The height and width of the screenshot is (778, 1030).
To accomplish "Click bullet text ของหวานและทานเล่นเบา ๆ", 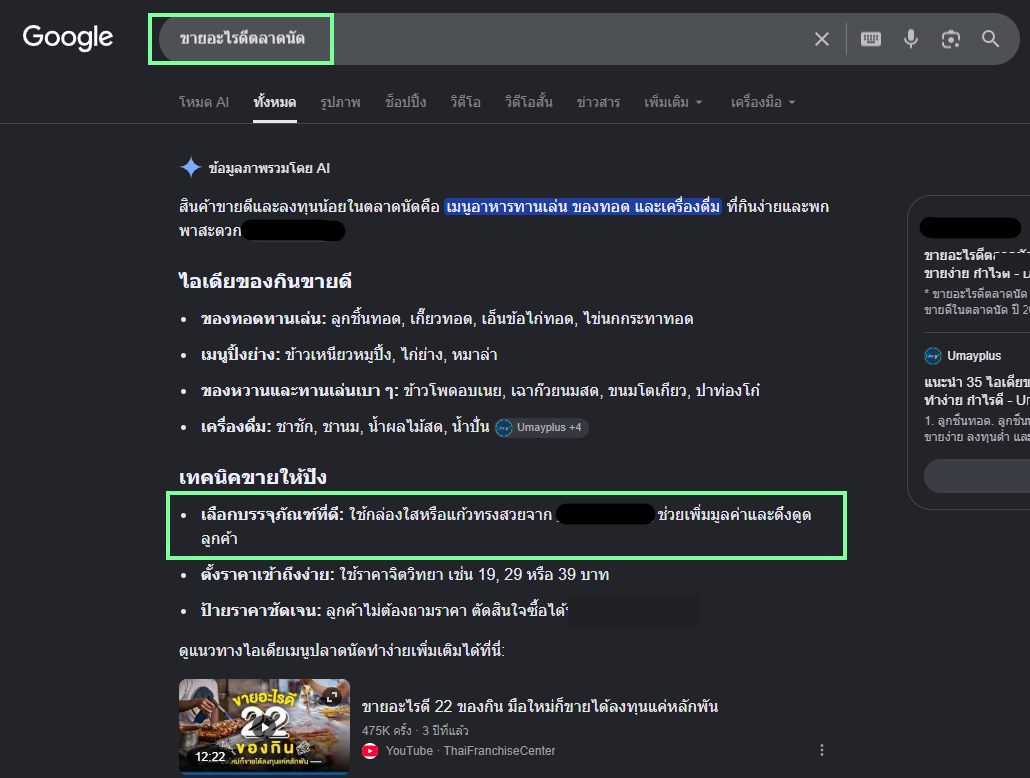I will point(300,392).
